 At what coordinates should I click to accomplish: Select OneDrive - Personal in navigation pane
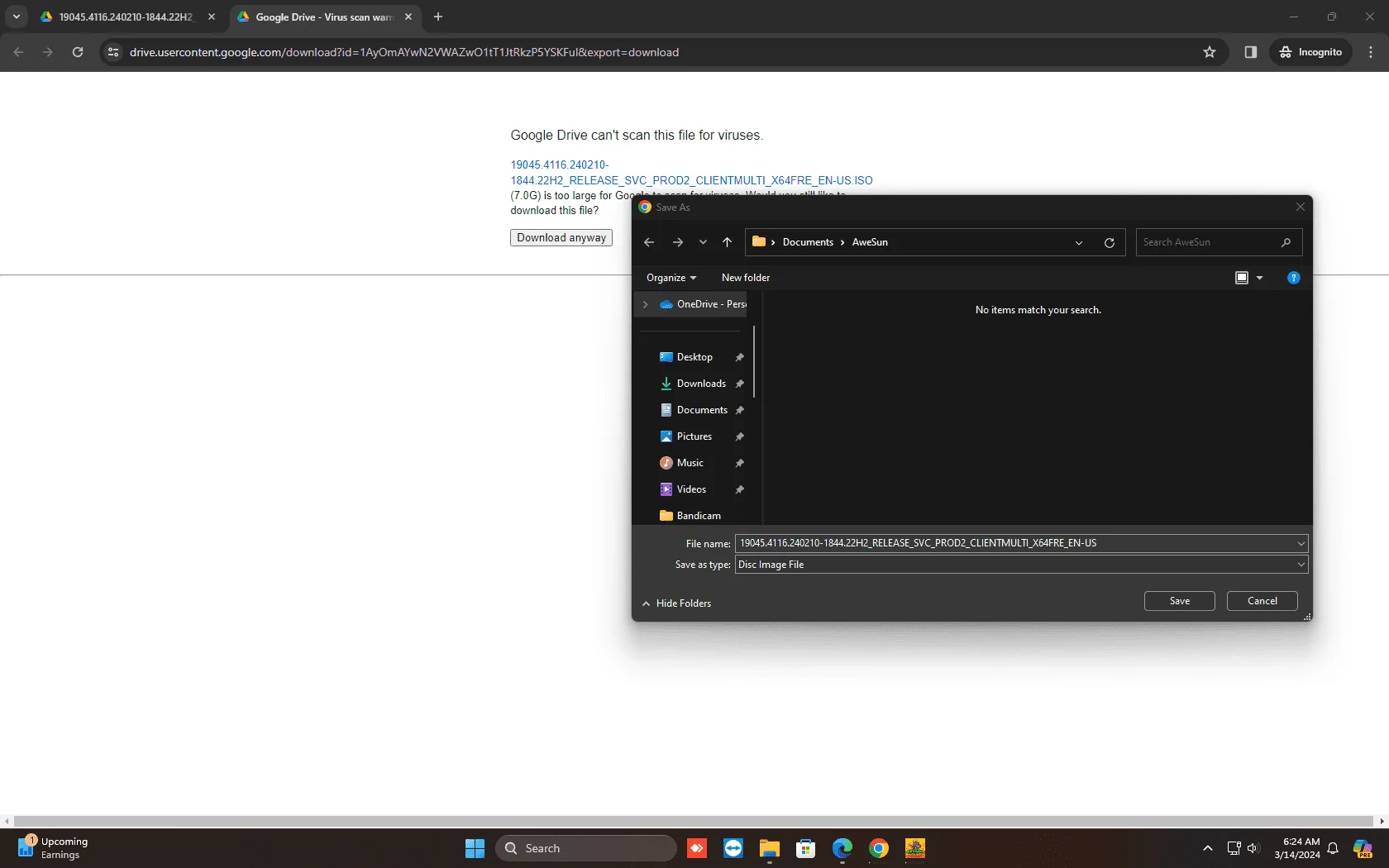coord(703,304)
